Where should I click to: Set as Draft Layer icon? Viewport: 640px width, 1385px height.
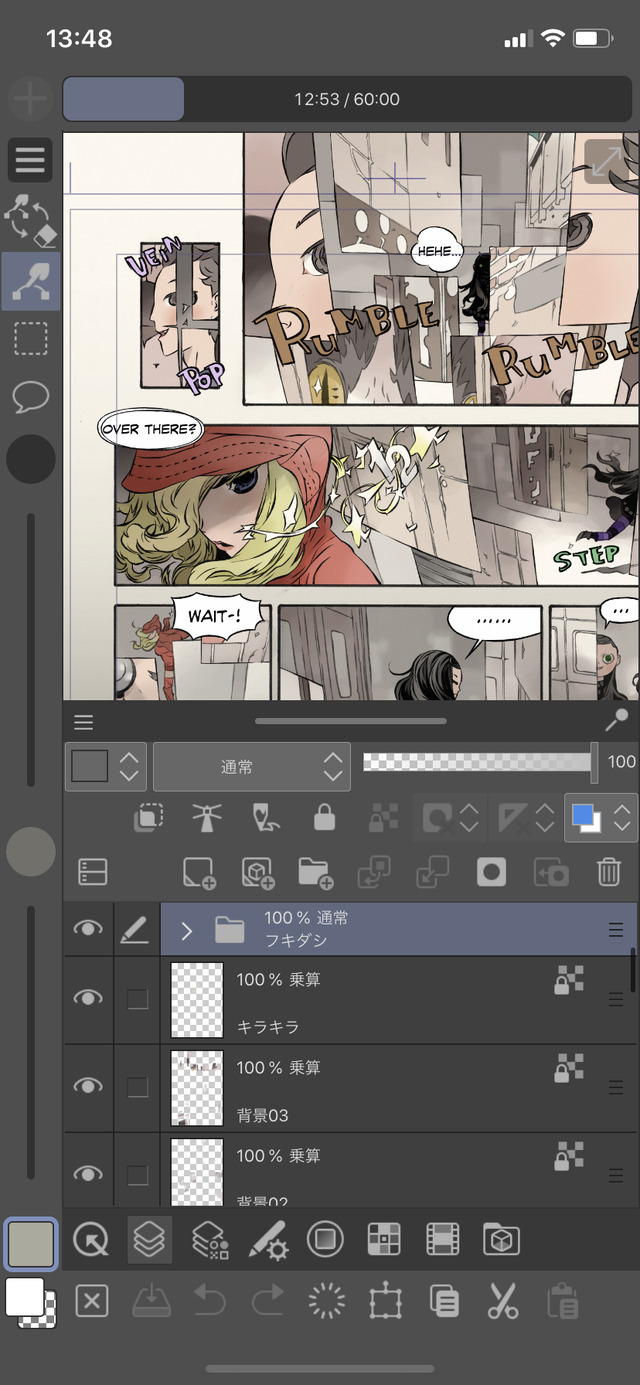click(265, 818)
